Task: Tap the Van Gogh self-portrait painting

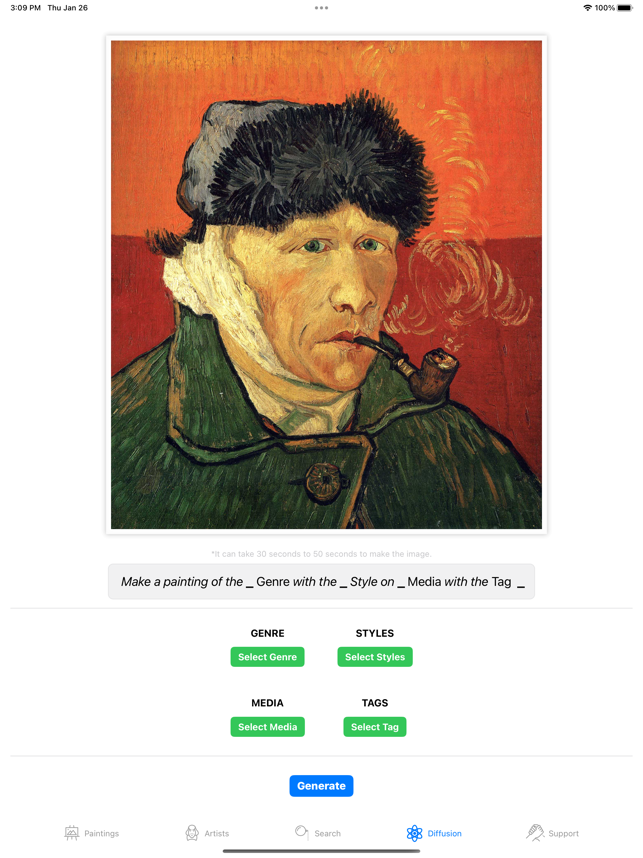Action: (326, 285)
